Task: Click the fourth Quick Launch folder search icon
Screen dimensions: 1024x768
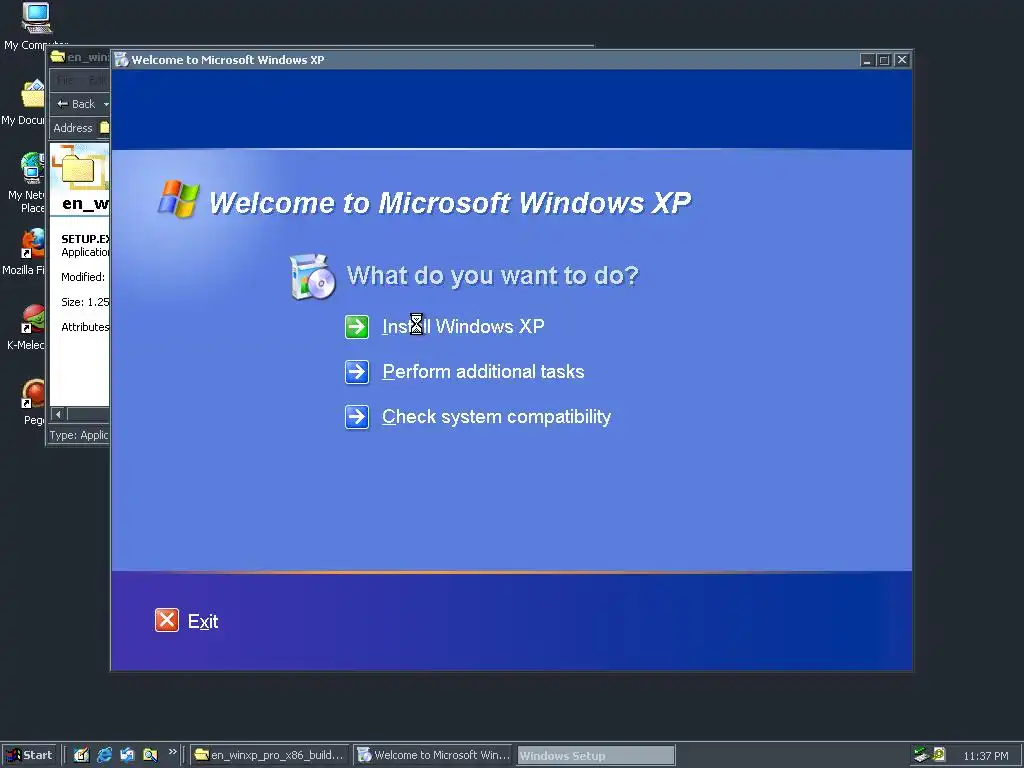Action: (150, 755)
